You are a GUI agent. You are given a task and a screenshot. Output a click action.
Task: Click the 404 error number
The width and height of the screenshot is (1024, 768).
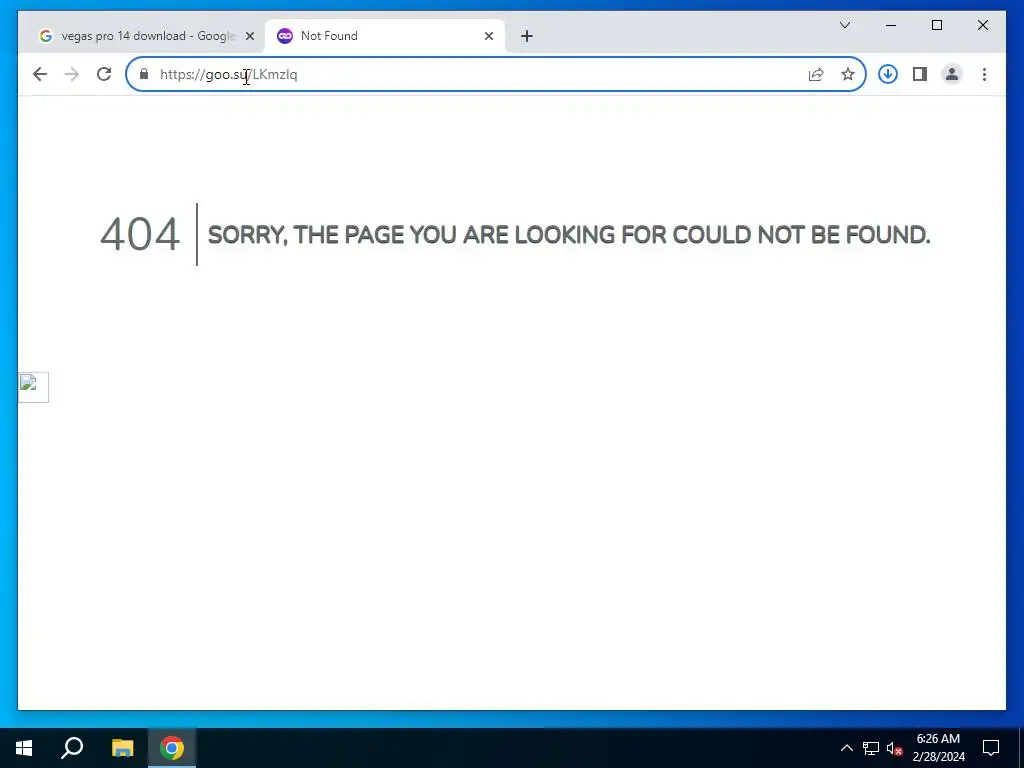tap(140, 234)
